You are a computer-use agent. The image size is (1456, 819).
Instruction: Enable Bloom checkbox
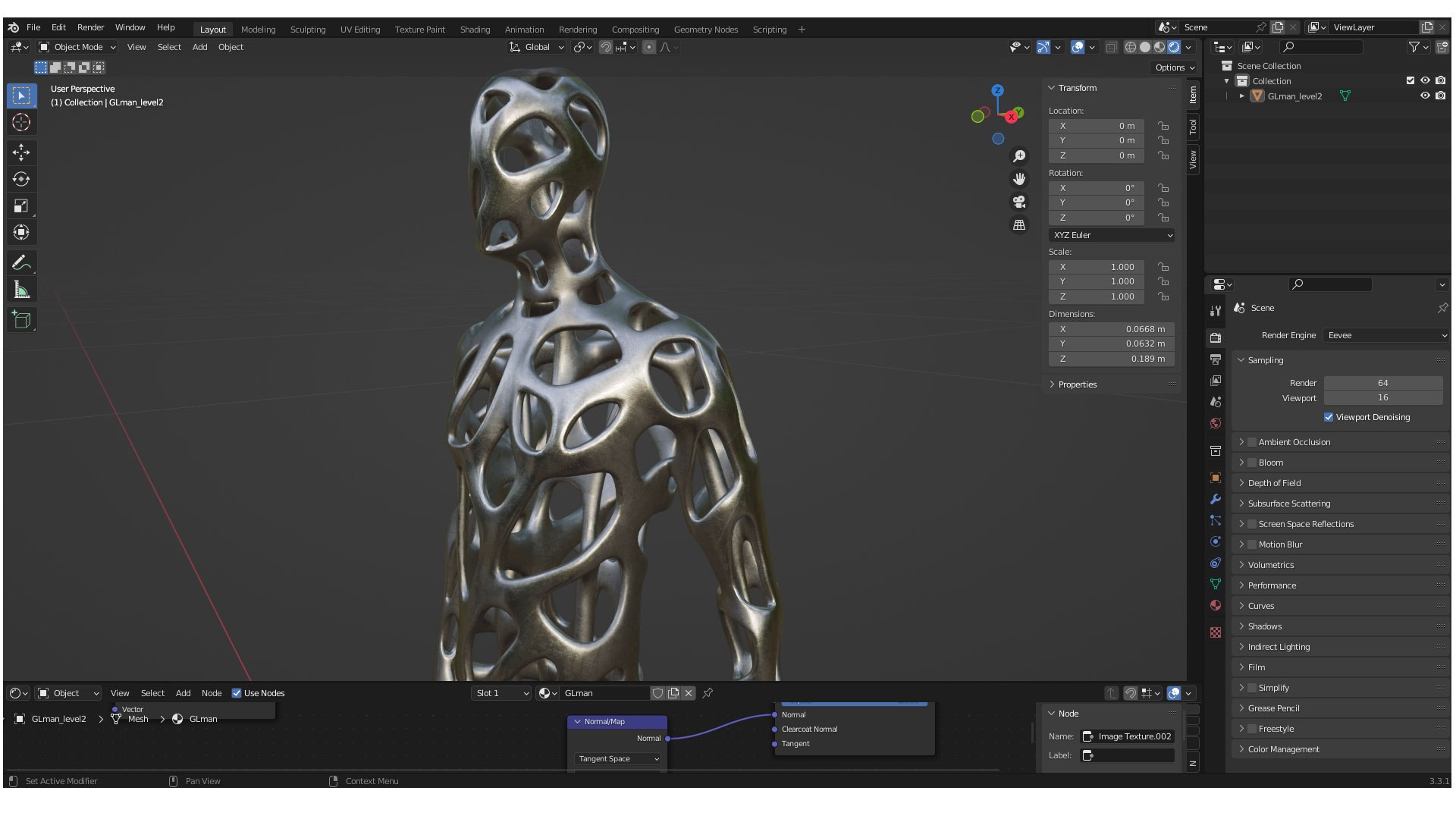coord(1252,463)
